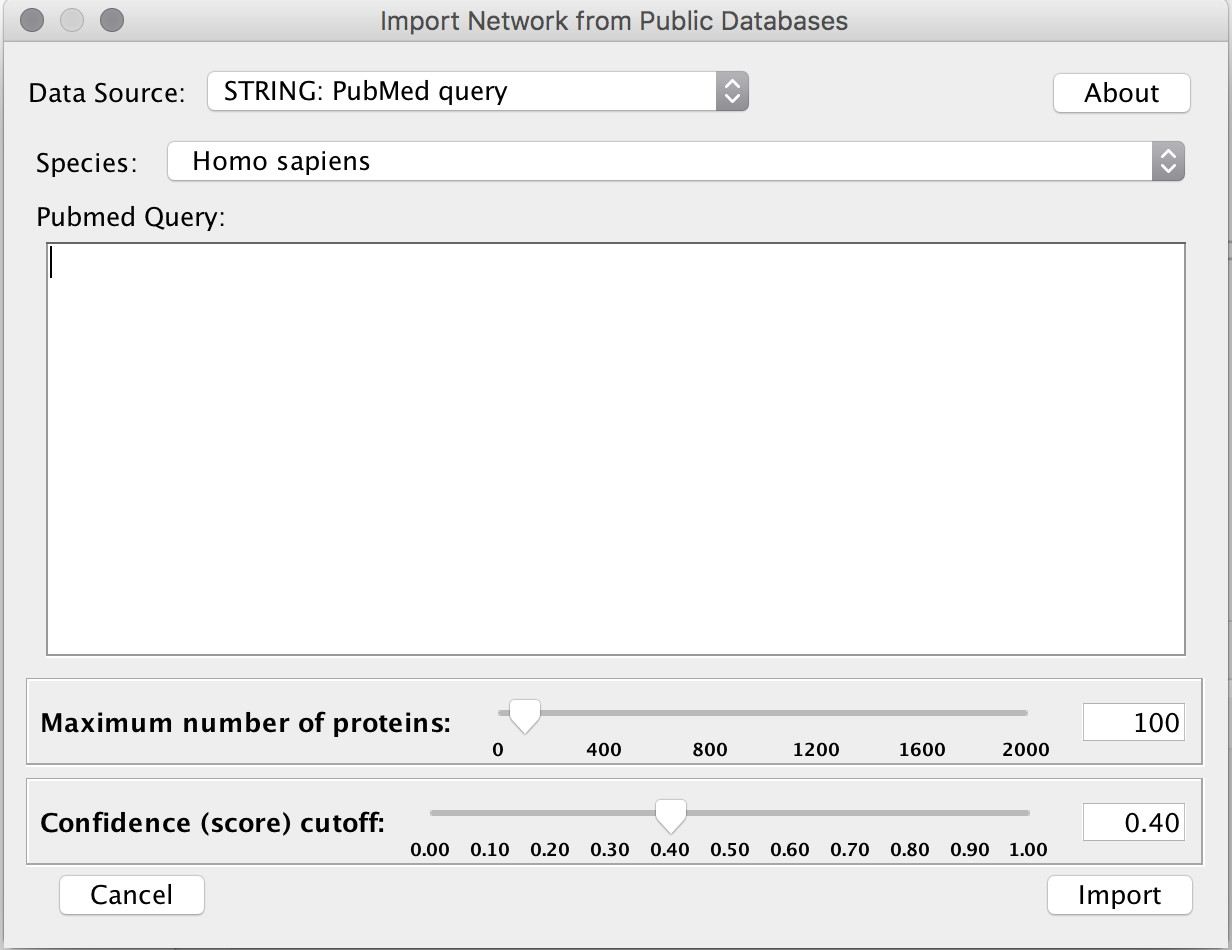
Task: Open the Species dropdown showing Homo sapiens
Action: point(675,161)
